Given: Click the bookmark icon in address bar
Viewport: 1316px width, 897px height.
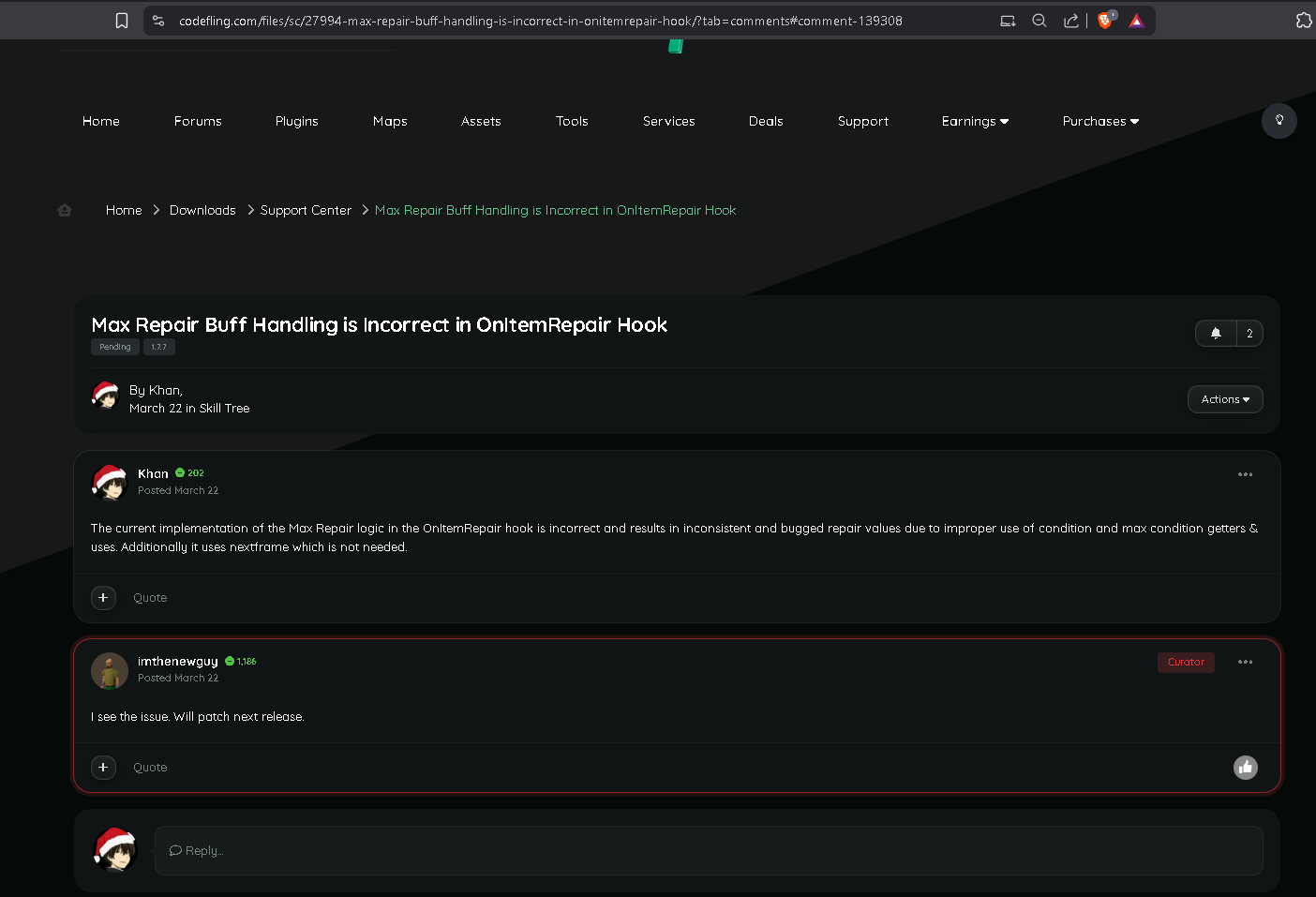Looking at the screenshot, I should 122,21.
